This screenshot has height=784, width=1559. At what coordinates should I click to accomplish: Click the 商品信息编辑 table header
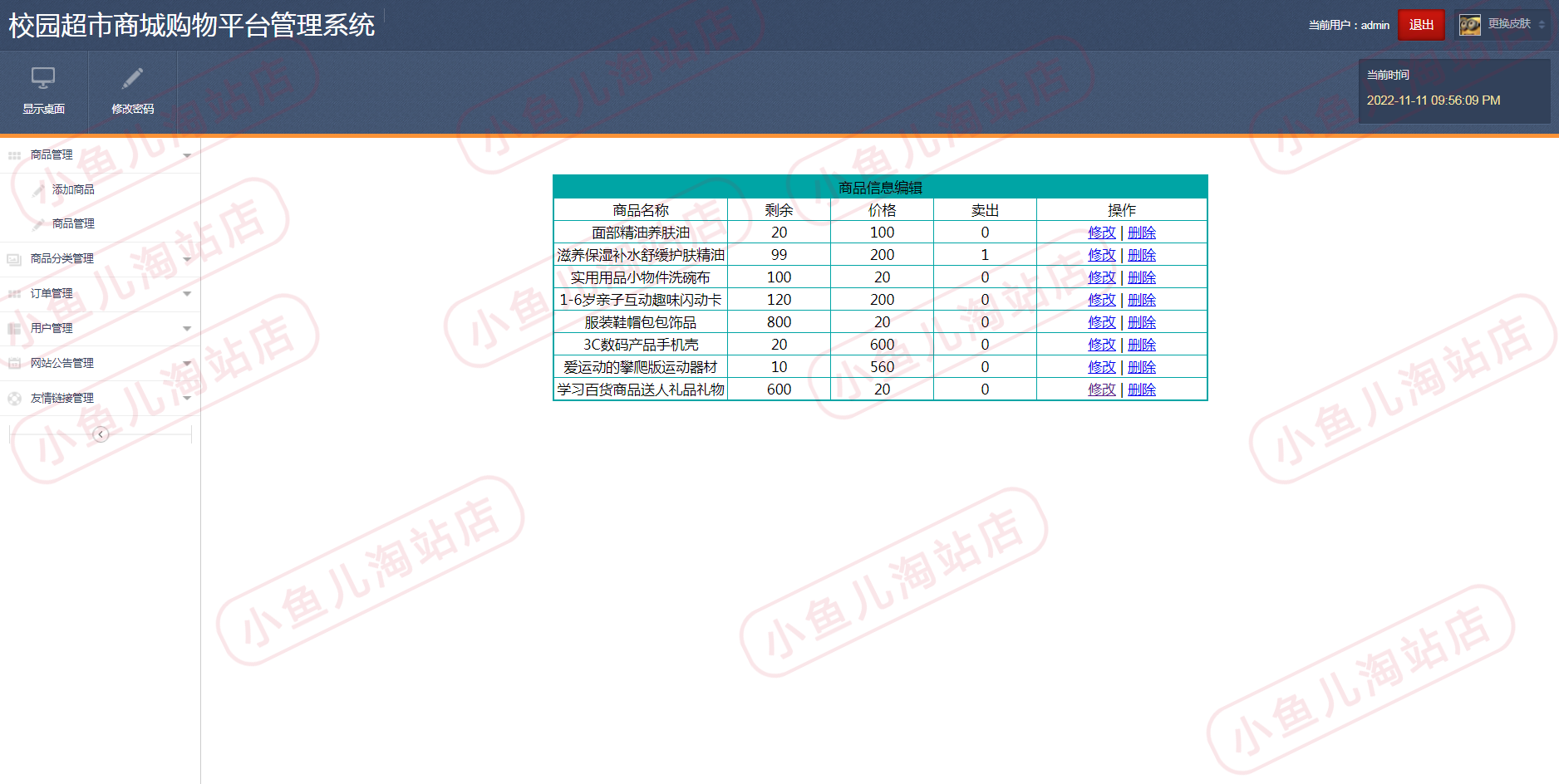[880, 188]
